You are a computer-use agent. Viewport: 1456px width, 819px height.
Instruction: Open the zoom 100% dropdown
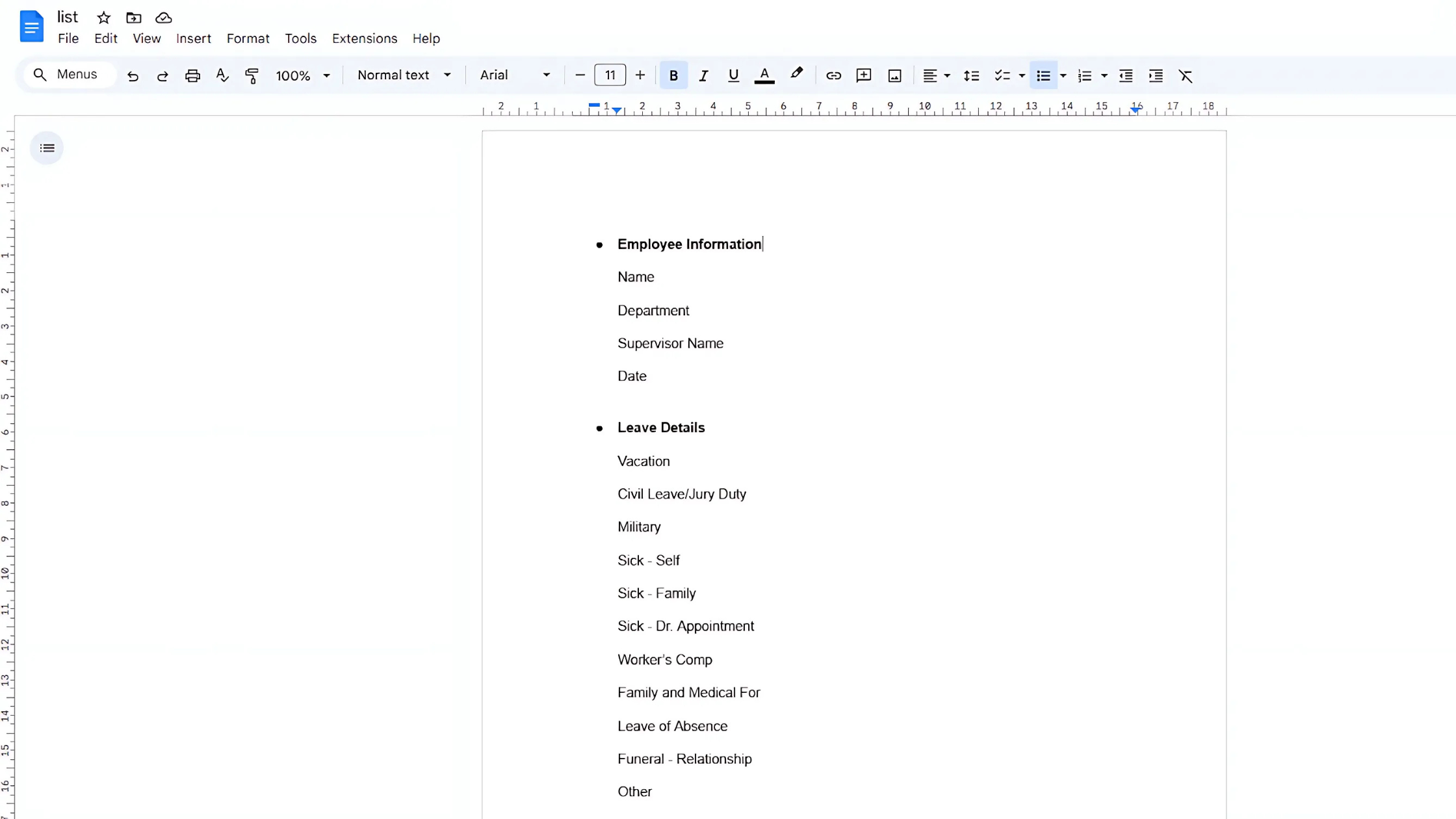point(302,76)
